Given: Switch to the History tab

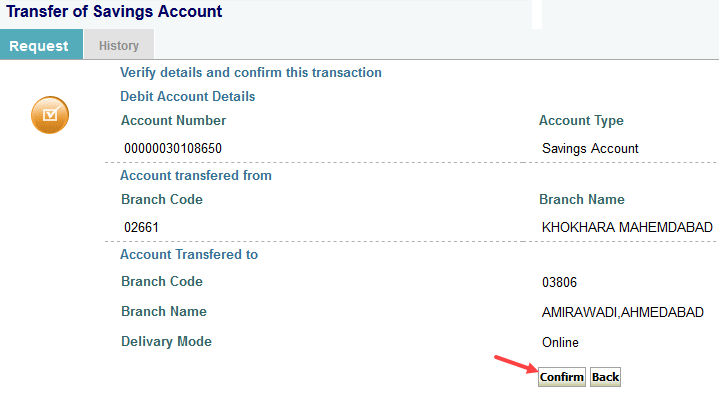Looking at the screenshot, I should click(119, 45).
